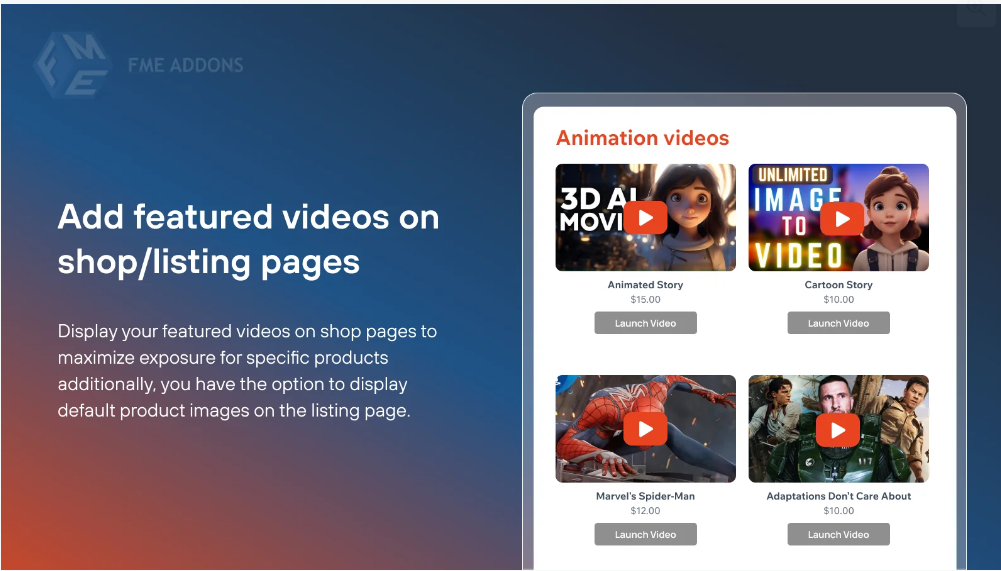The height and width of the screenshot is (571, 1001).
Task: Click the $10.00 price under Adaptations Don't Care About
Action: [x=838, y=511]
